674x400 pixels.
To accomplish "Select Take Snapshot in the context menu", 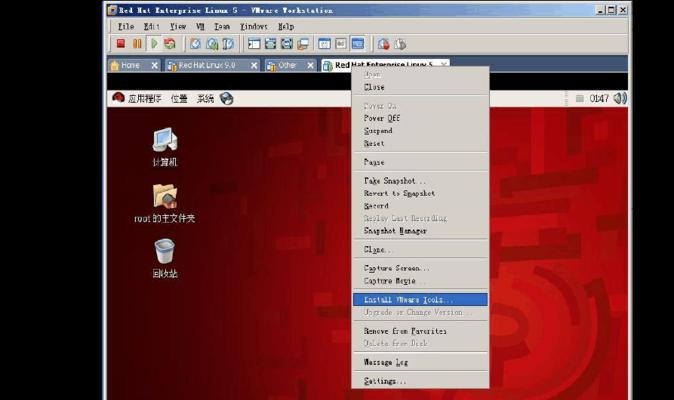I will (420, 181).
